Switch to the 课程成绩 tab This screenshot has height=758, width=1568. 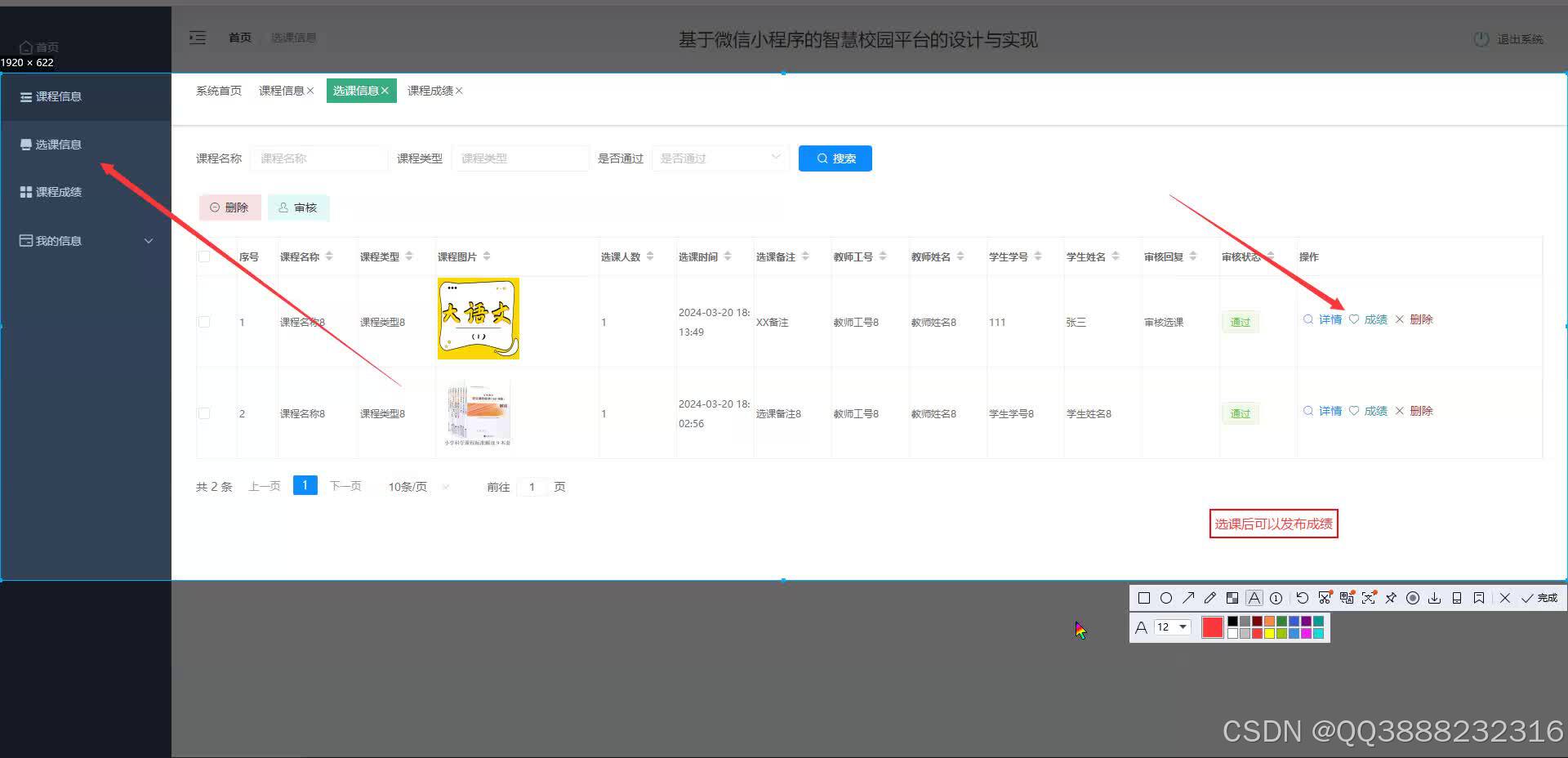tap(430, 91)
